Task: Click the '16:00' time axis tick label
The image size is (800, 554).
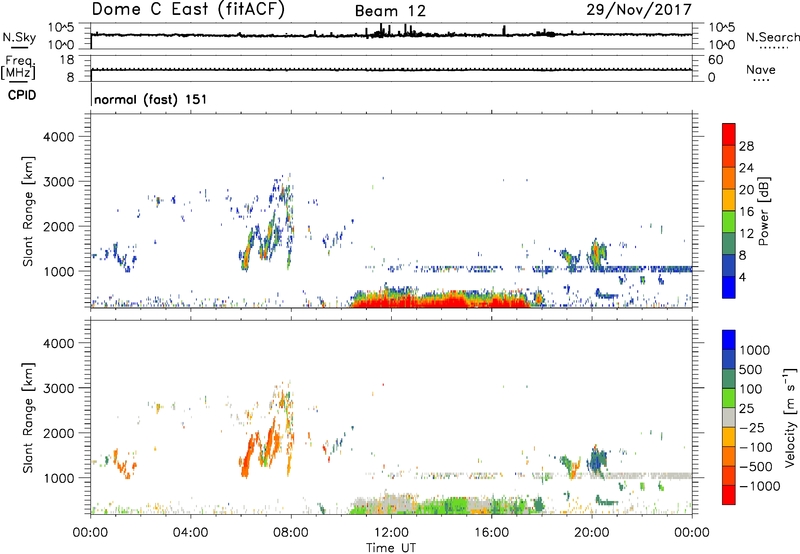Action: pyautogui.click(x=491, y=533)
